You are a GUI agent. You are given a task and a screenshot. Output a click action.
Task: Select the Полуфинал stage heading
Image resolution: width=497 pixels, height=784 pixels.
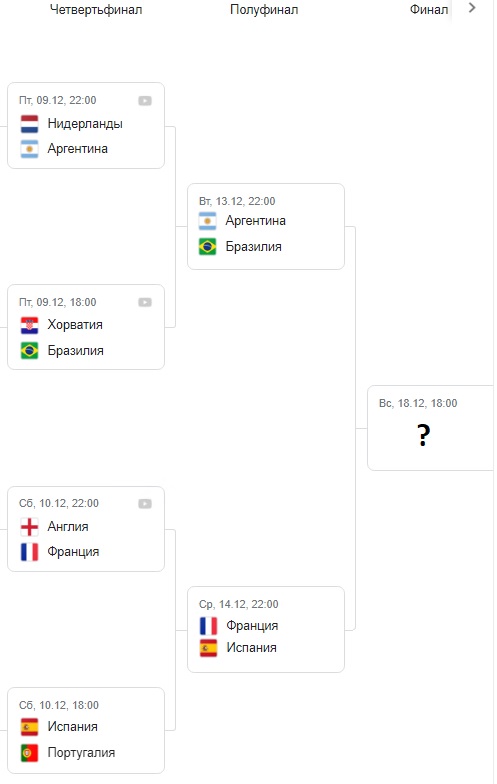click(264, 10)
